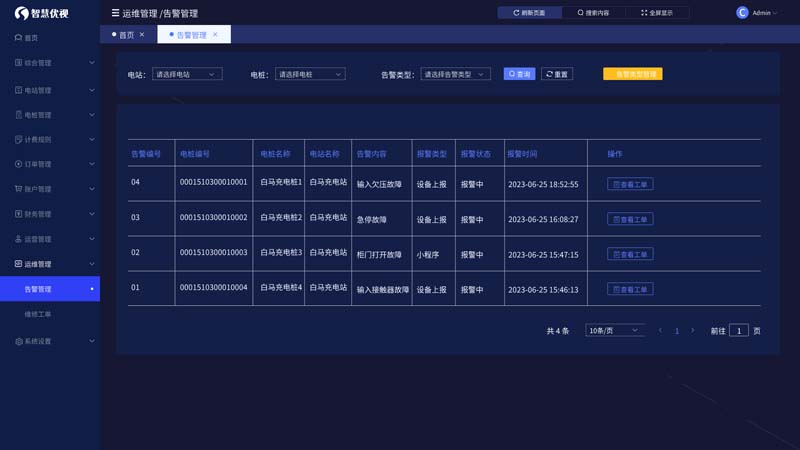Click the yellow 告警类型管理 button
This screenshot has width=800, height=450.
click(633, 74)
